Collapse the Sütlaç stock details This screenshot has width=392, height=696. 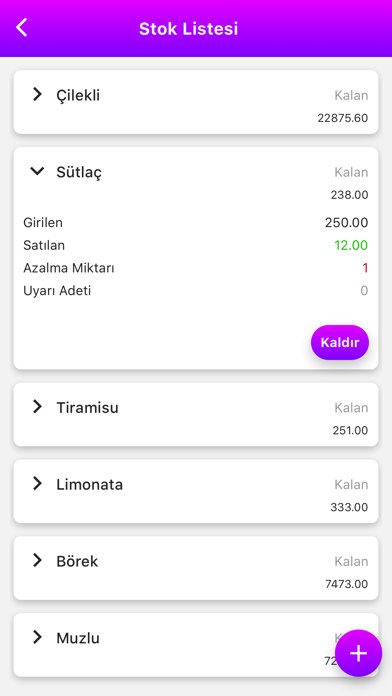pos(37,171)
